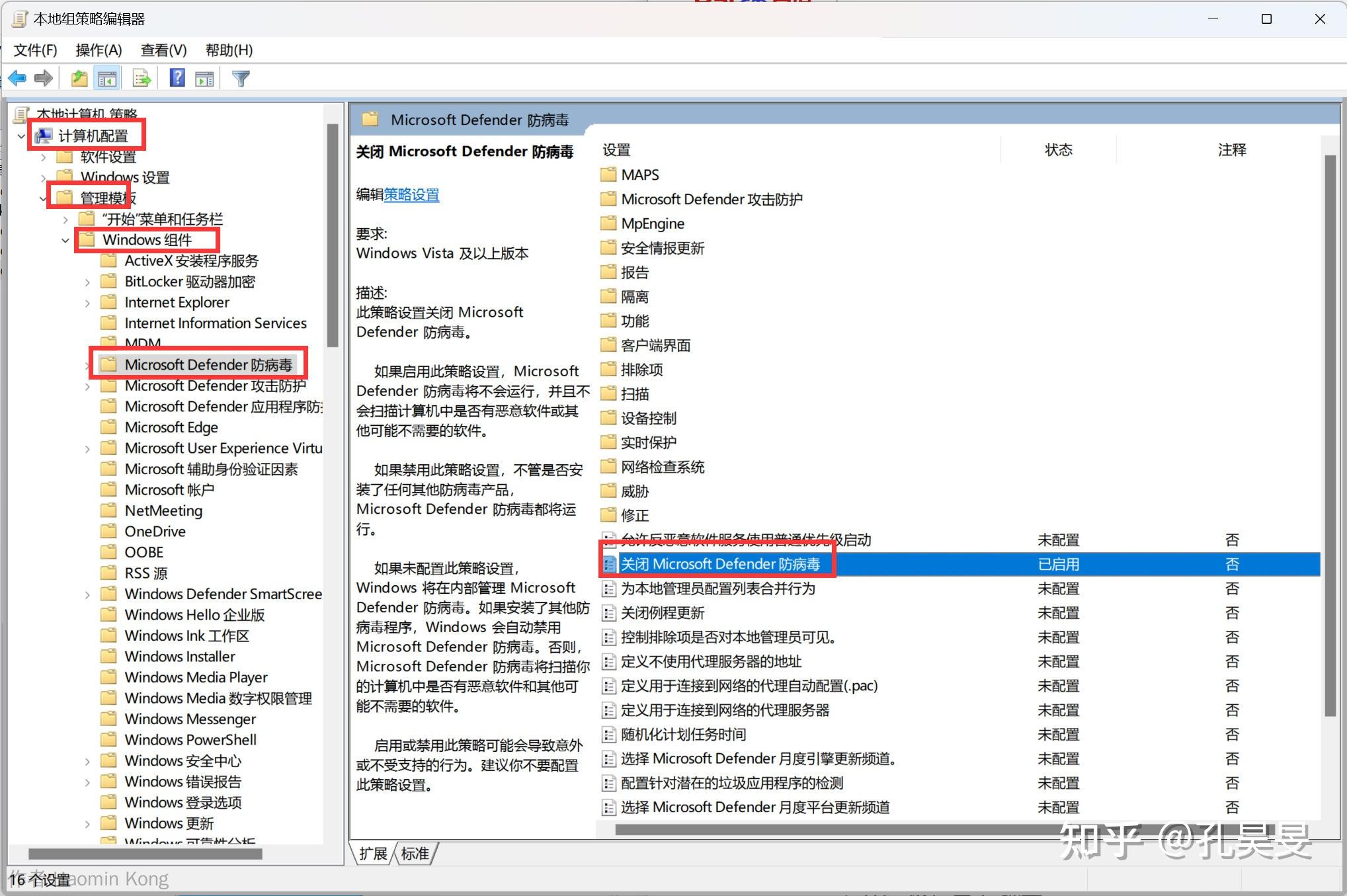1347x896 pixels.
Task: Click the settings list vertical scrollbar
Action: pos(1330,436)
